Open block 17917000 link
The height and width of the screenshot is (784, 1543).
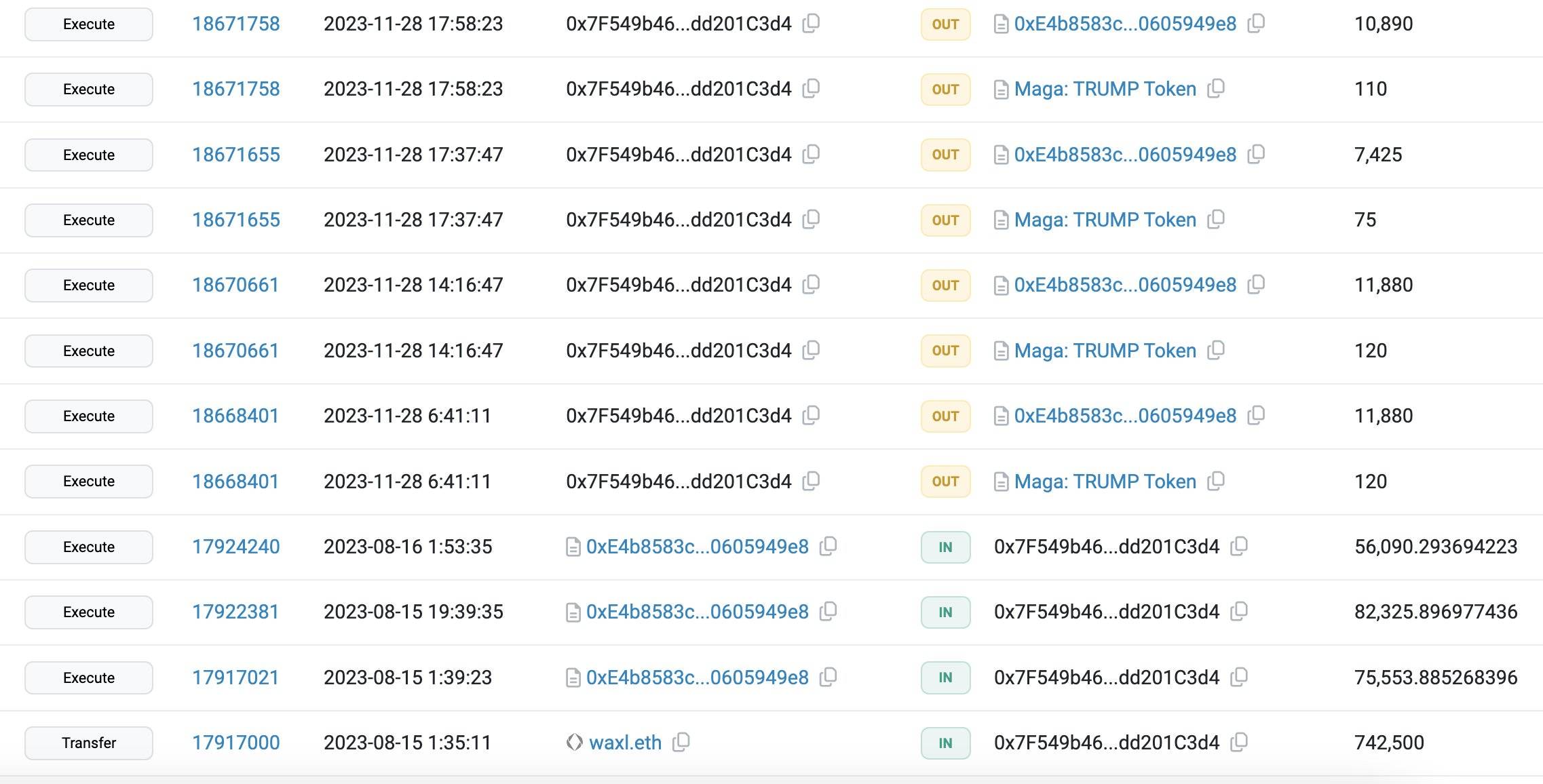coord(235,743)
